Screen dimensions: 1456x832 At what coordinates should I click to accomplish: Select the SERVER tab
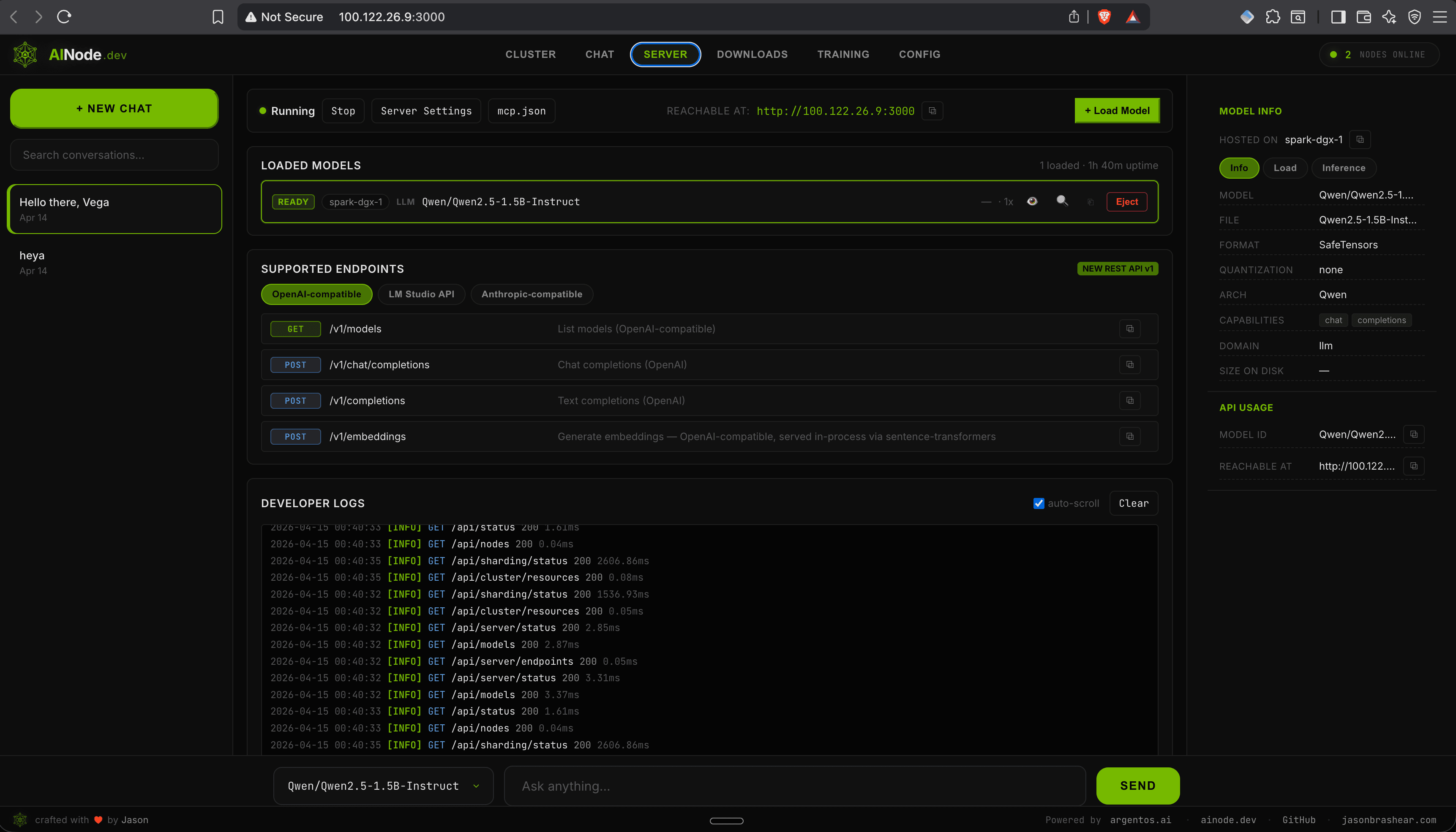[665, 54]
